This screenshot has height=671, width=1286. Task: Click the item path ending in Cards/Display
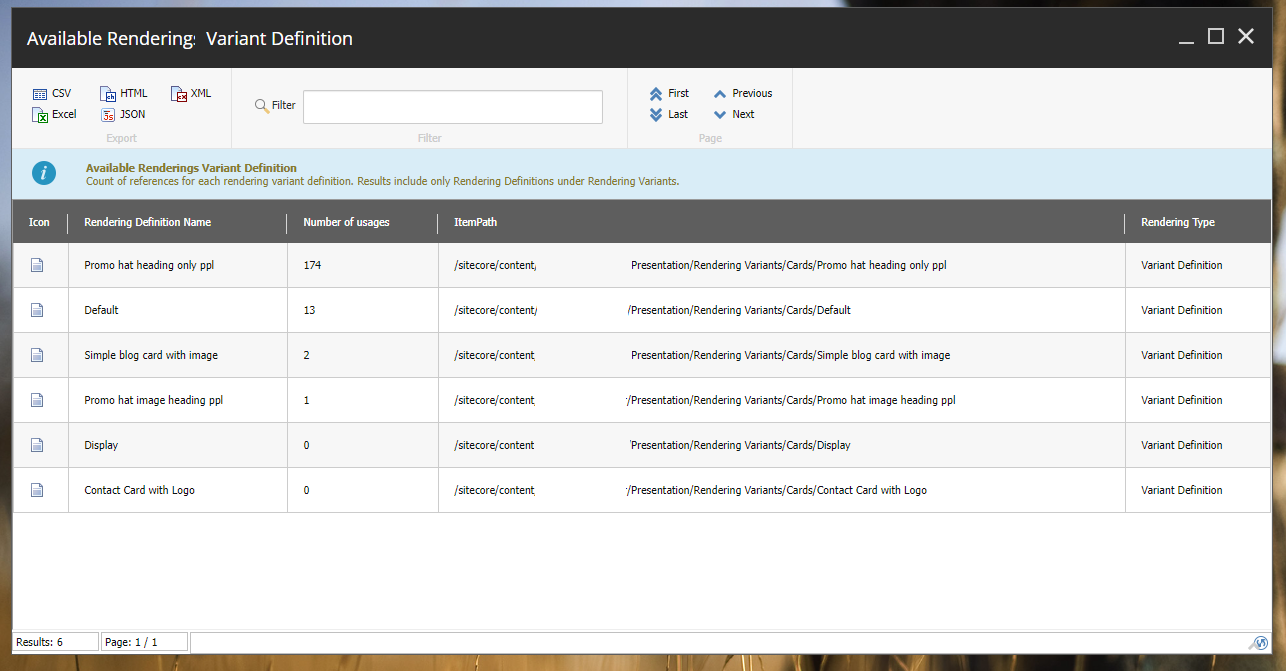(x=652, y=445)
